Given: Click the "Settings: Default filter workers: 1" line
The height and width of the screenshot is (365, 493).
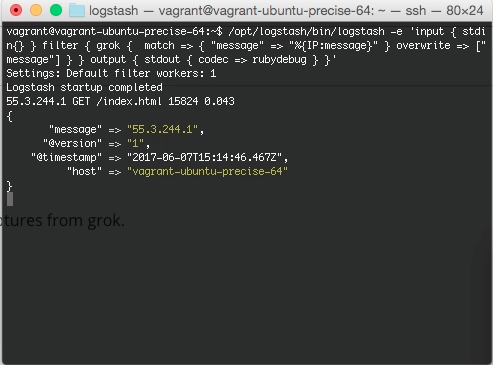Looking at the screenshot, I should (x=111, y=73).
